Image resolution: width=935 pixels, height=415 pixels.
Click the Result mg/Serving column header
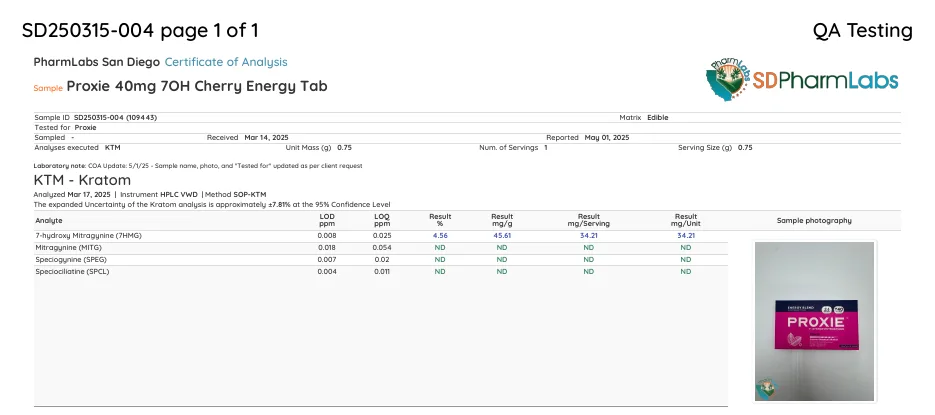coord(589,220)
